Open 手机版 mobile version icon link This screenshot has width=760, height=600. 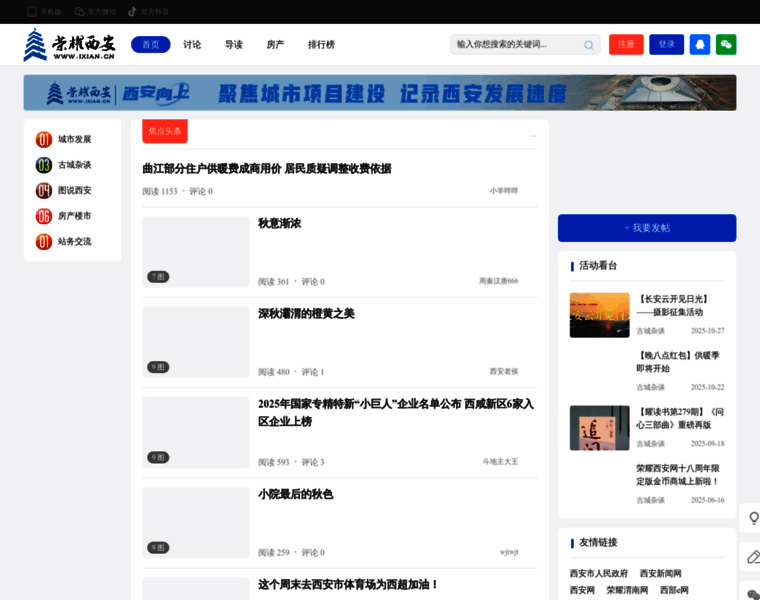point(45,12)
